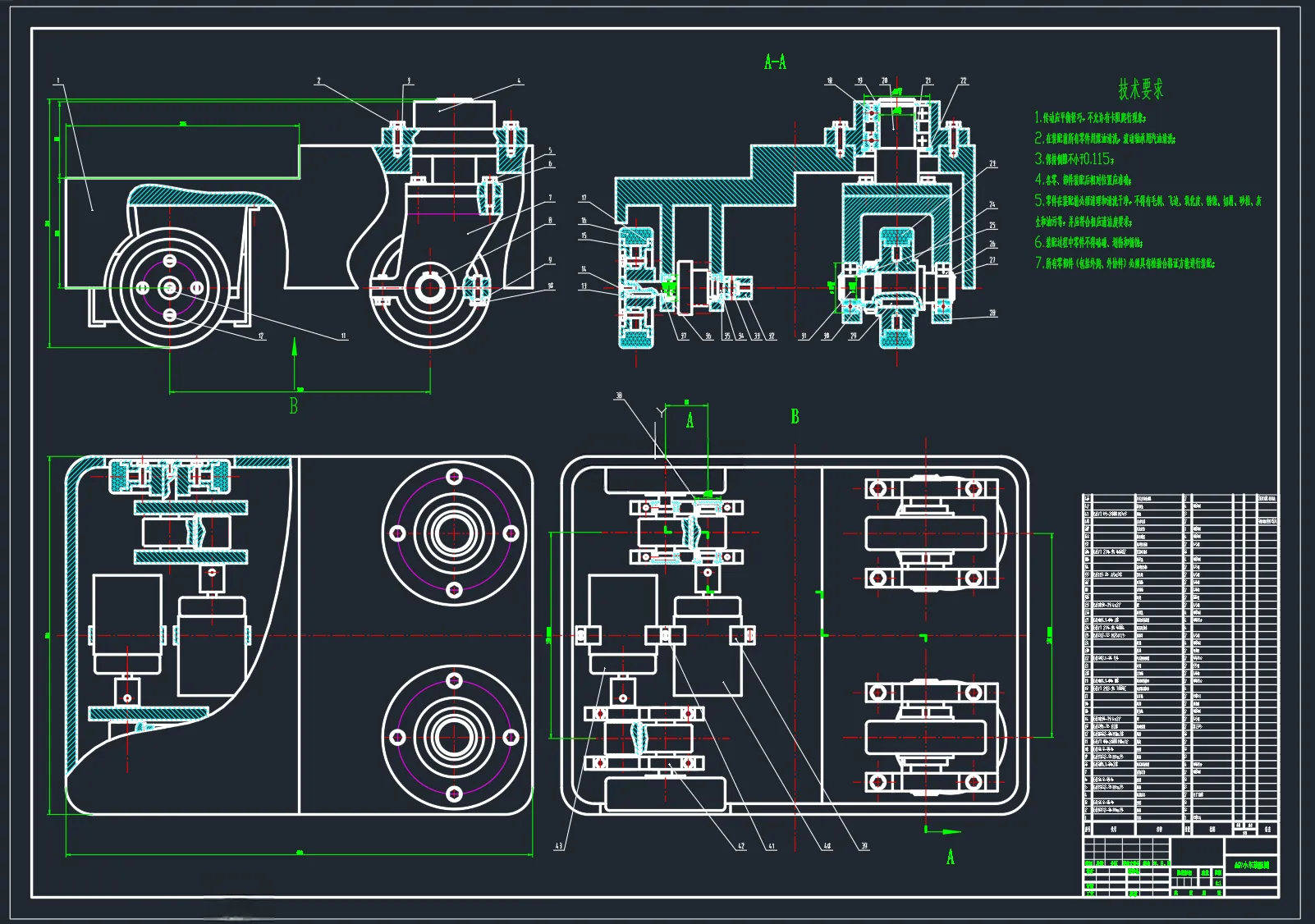Viewport: 1315px width, 924px height.
Task: Pick part callout number "17"
Action: (584, 199)
